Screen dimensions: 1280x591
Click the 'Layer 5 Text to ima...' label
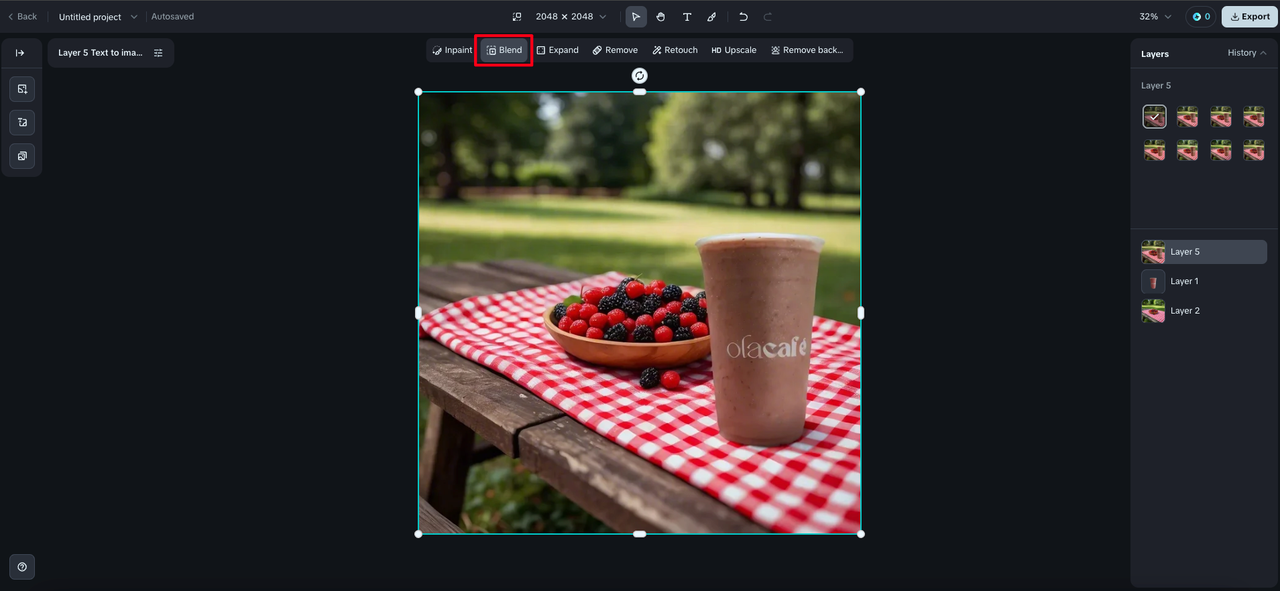[x=100, y=53]
